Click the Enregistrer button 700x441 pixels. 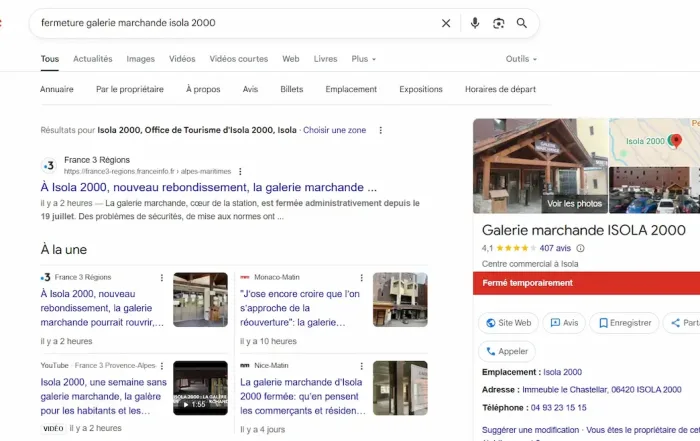[625, 323]
